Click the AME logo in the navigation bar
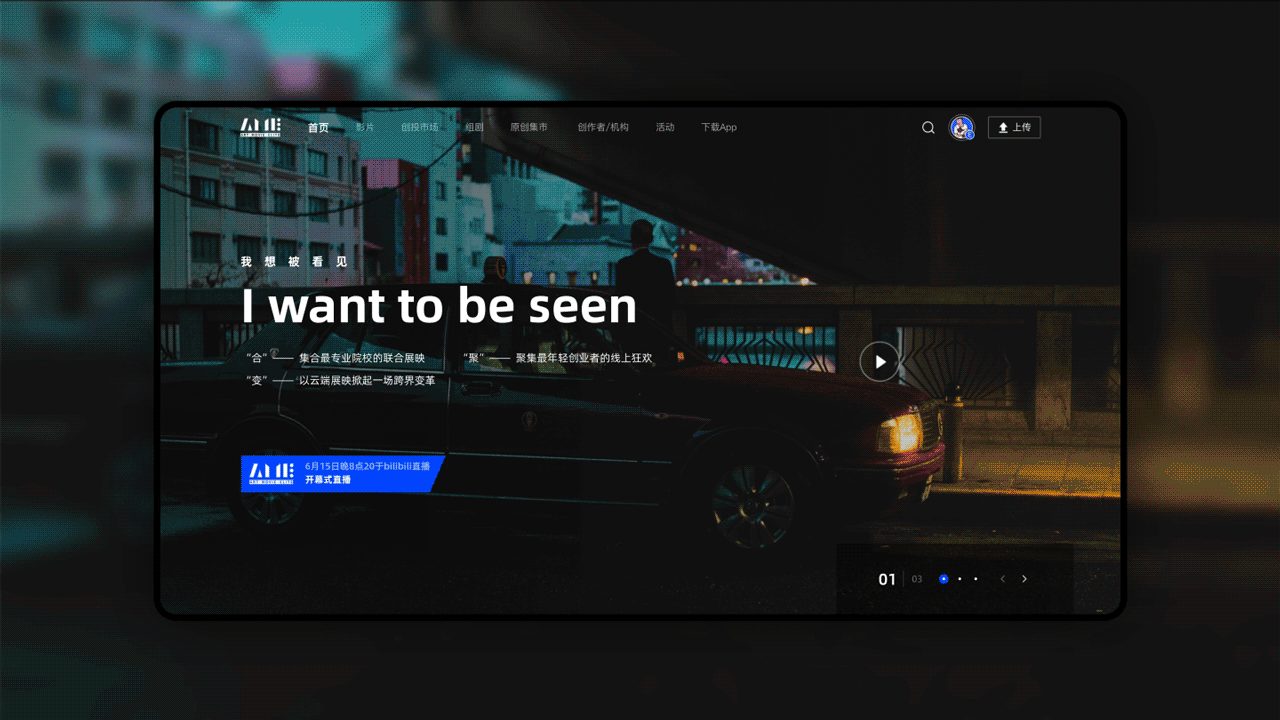Image resolution: width=1280 pixels, height=720 pixels. (260, 127)
